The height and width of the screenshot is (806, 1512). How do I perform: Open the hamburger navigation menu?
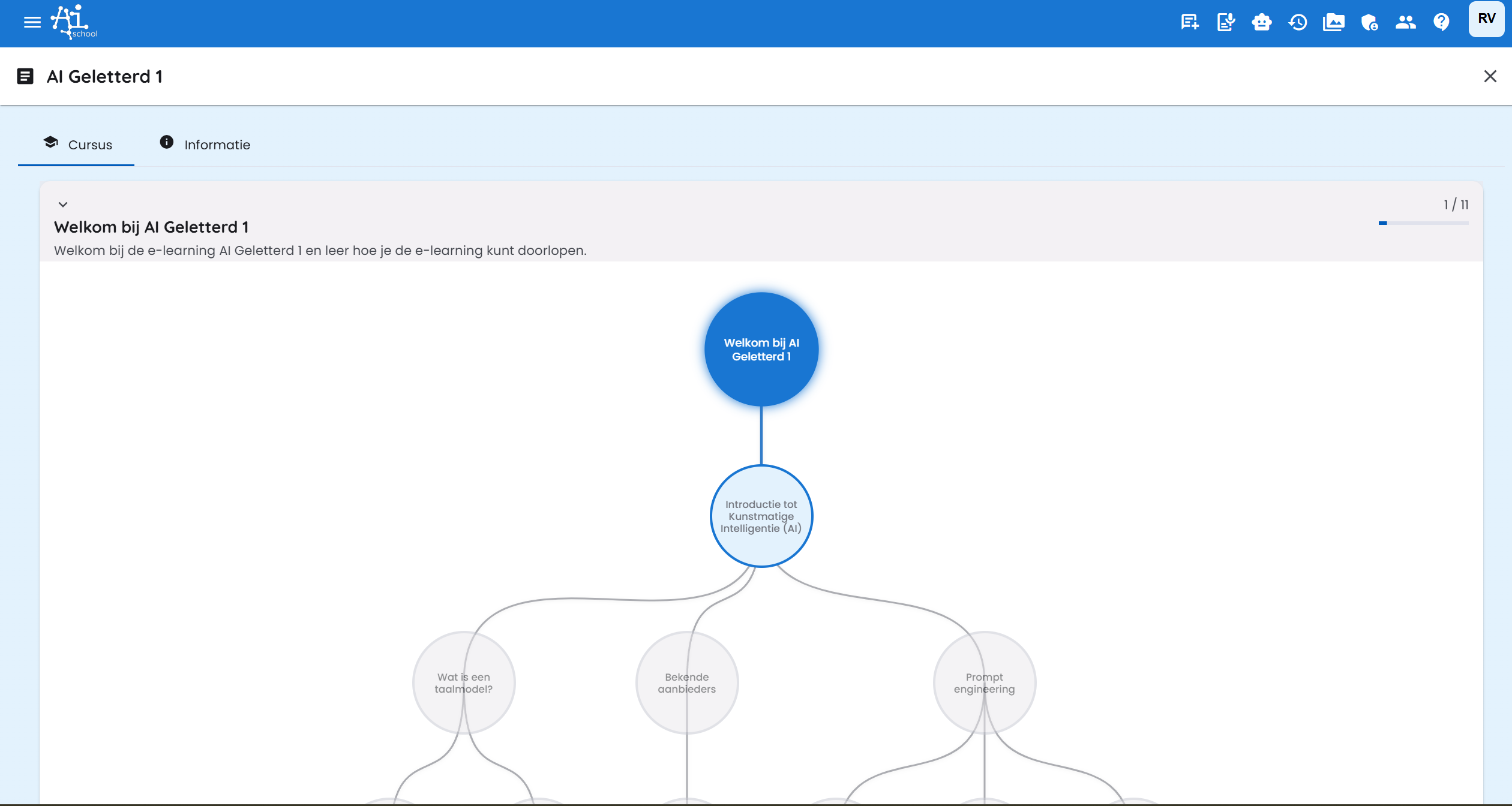pyautogui.click(x=32, y=22)
